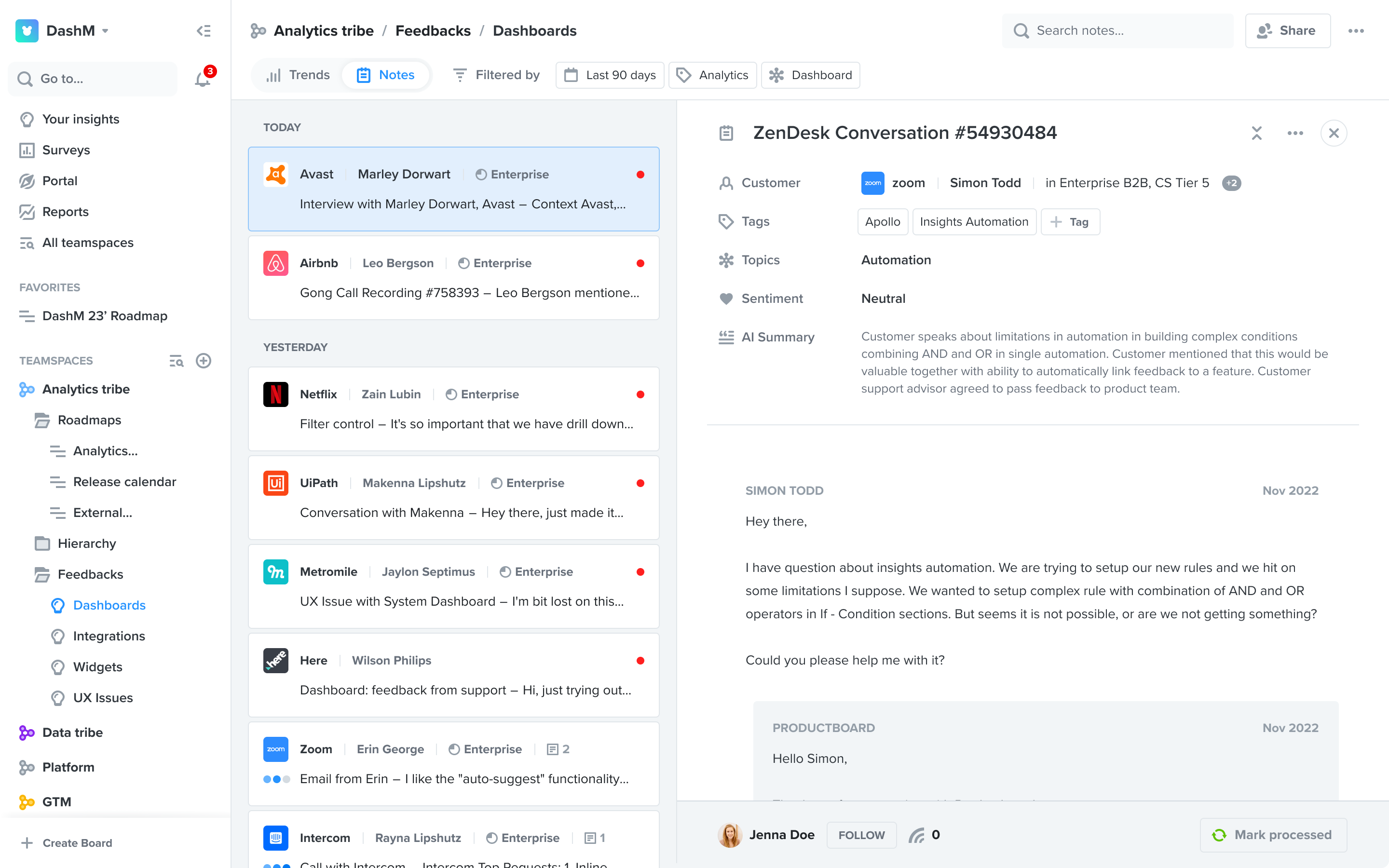The height and width of the screenshot is (868, 1389).
Task: Click Feedbacks breadcrumb
Action: pyautogui.click(x=433, y=30)
